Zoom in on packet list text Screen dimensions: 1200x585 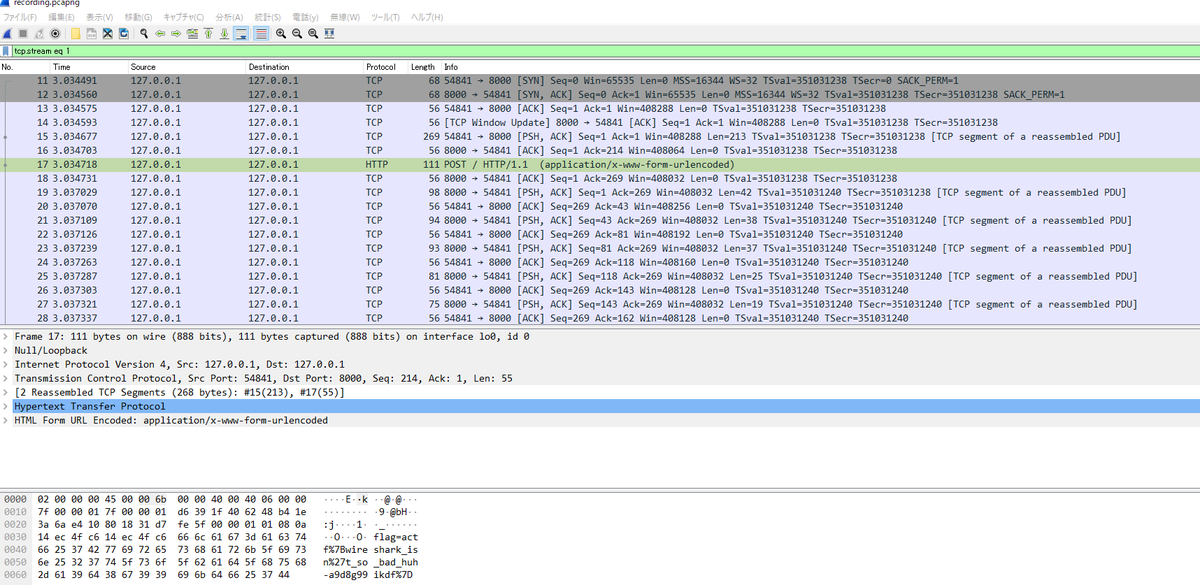pos(281,34)
